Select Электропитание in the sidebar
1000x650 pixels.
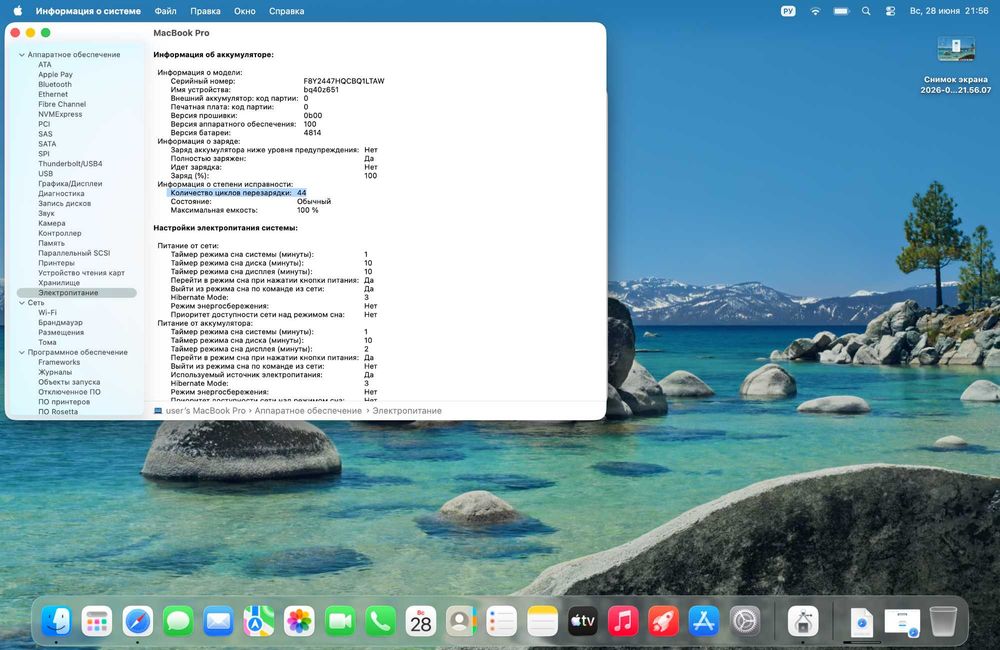pyautogui.click(x=77, y=293)
